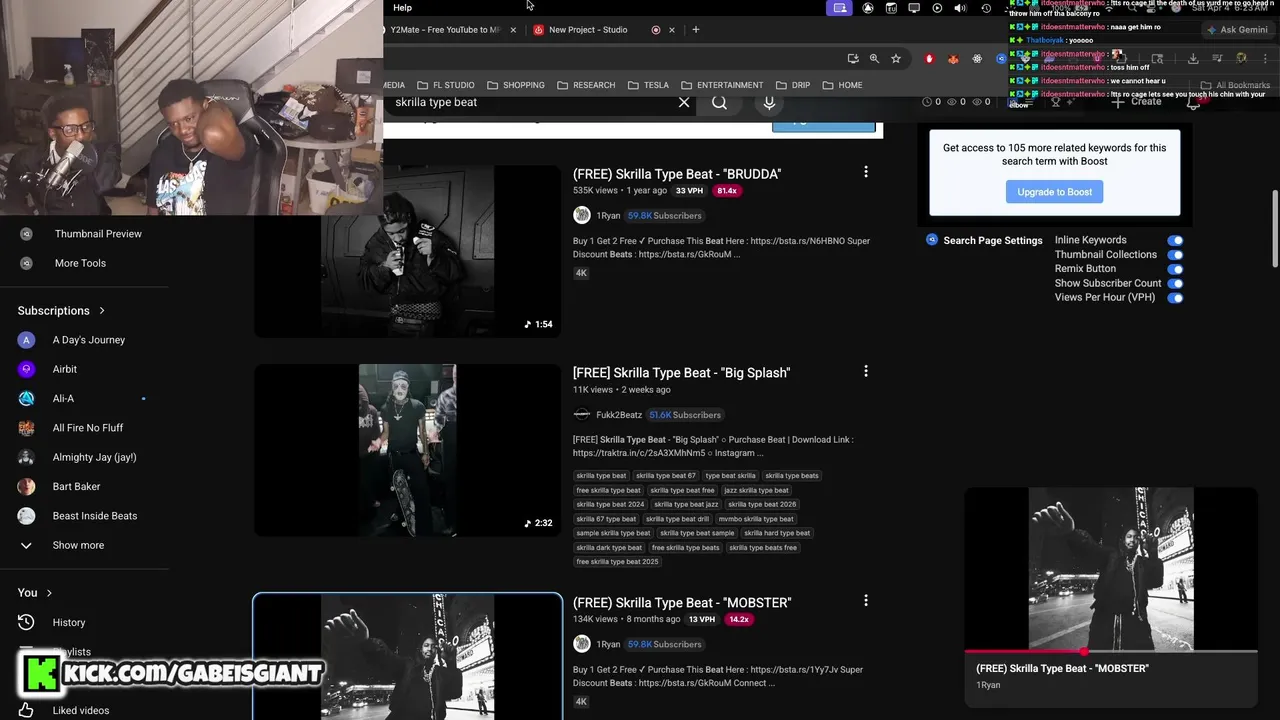Image resolution: width=1280 pixels, height=720 pixels.
Task: Open Big Splash Skrilla Type Beat title
Action: [x=681, y=373]
